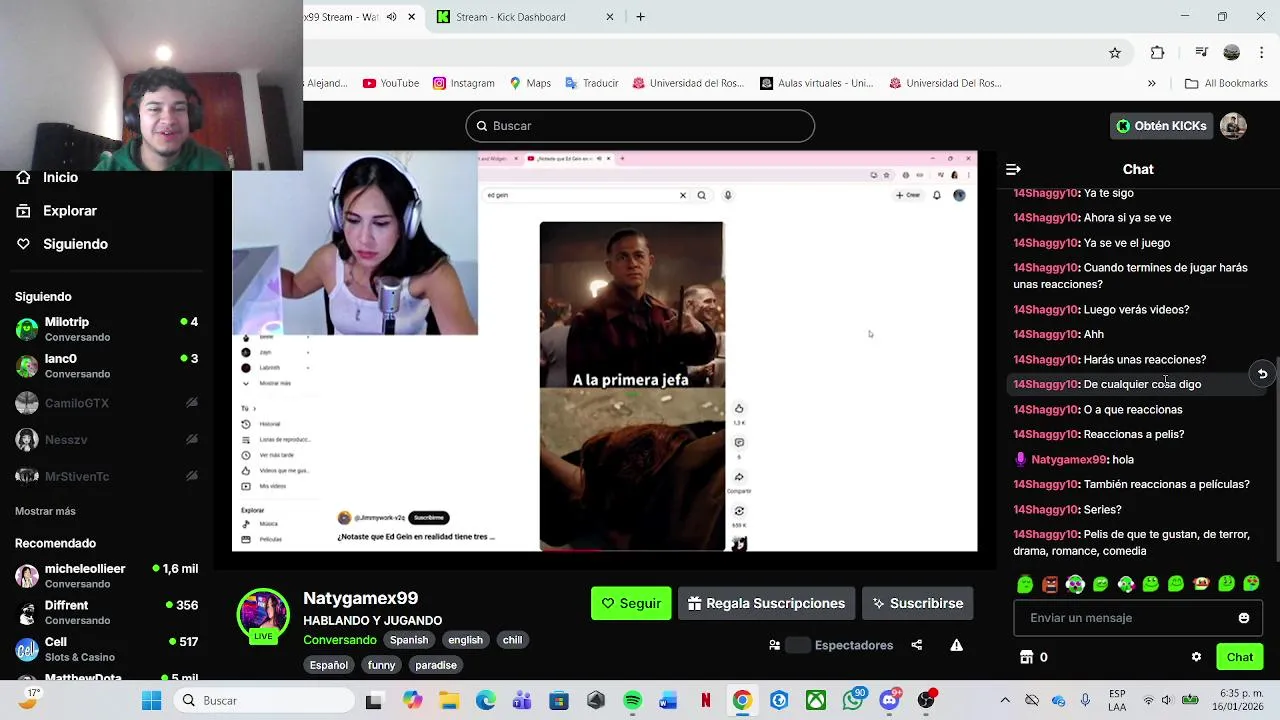Click the Suscribirse button
This screenshot has height=720, width=1280.
point(917,604)
